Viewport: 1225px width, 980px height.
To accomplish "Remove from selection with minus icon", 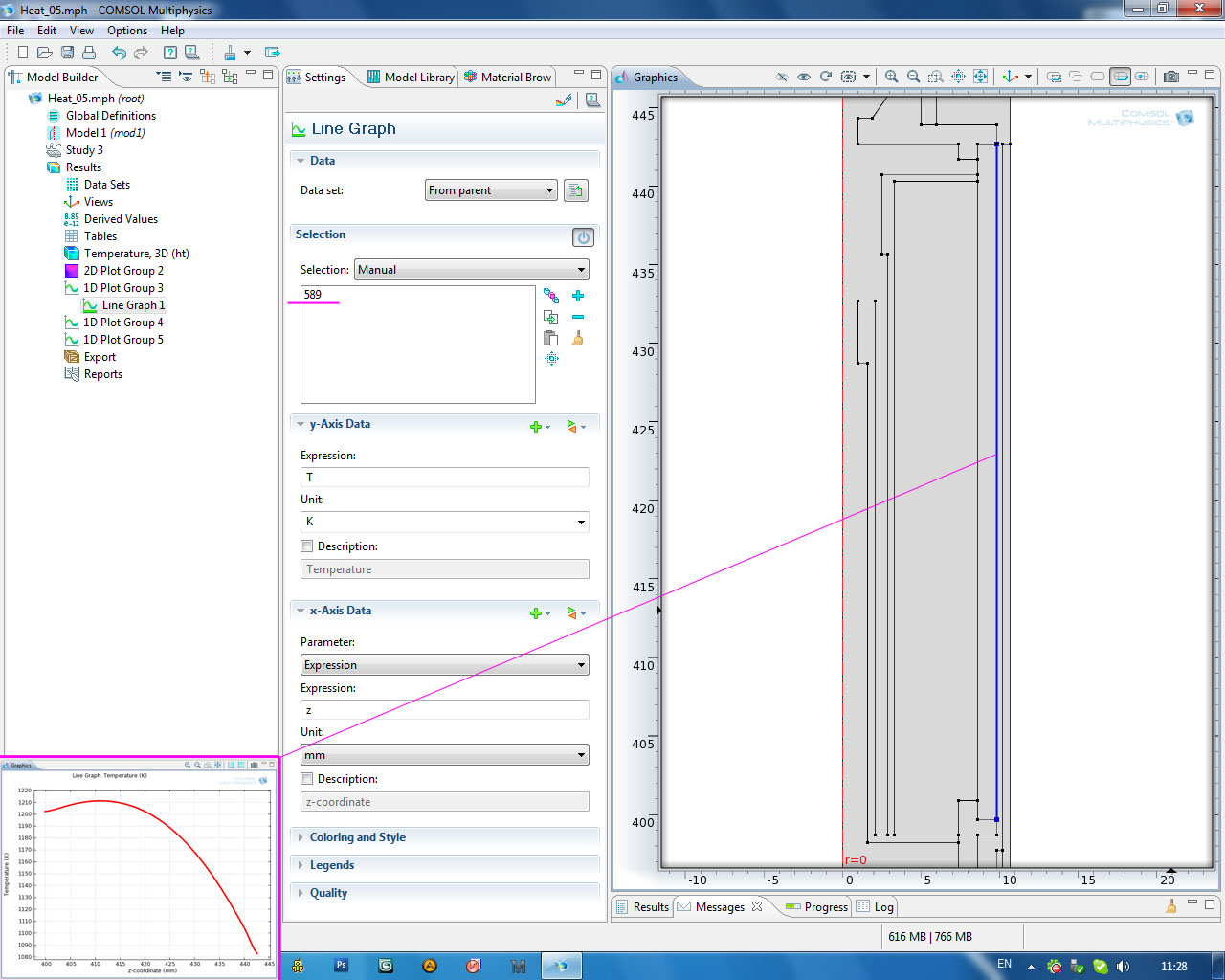I will click(x=578, y=317).
